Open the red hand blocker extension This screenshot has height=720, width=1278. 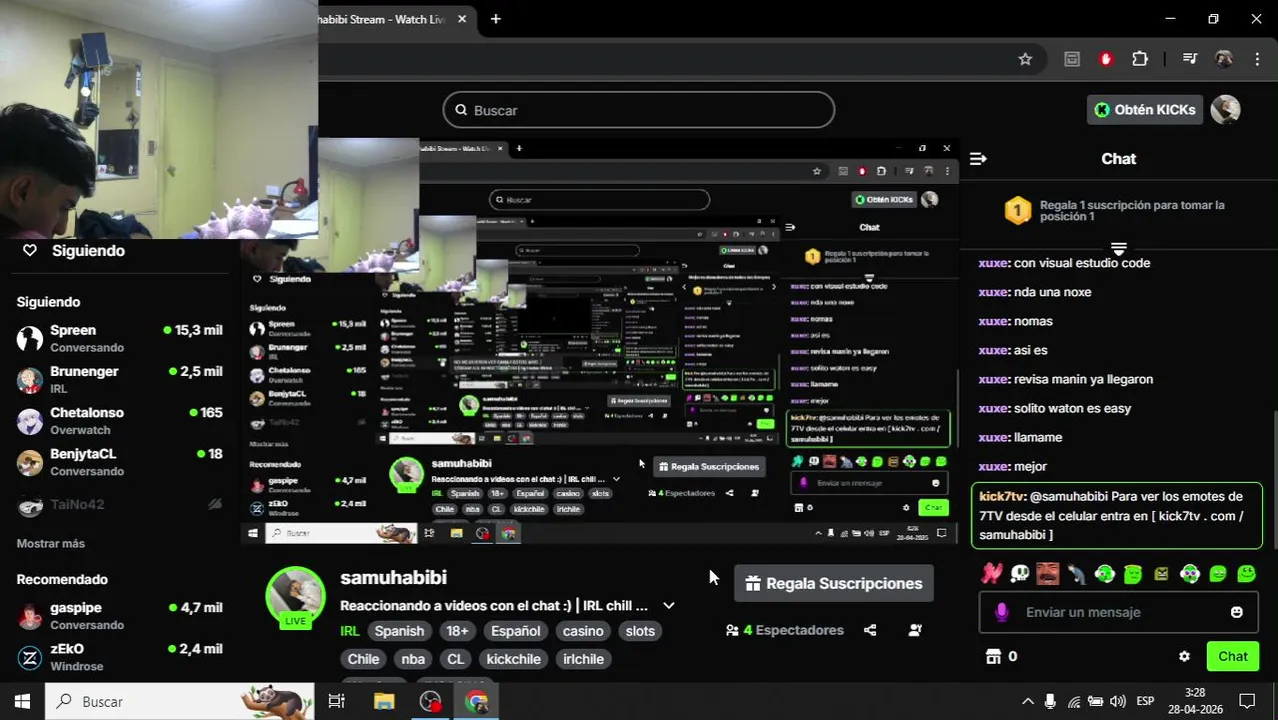[1106, 59]
